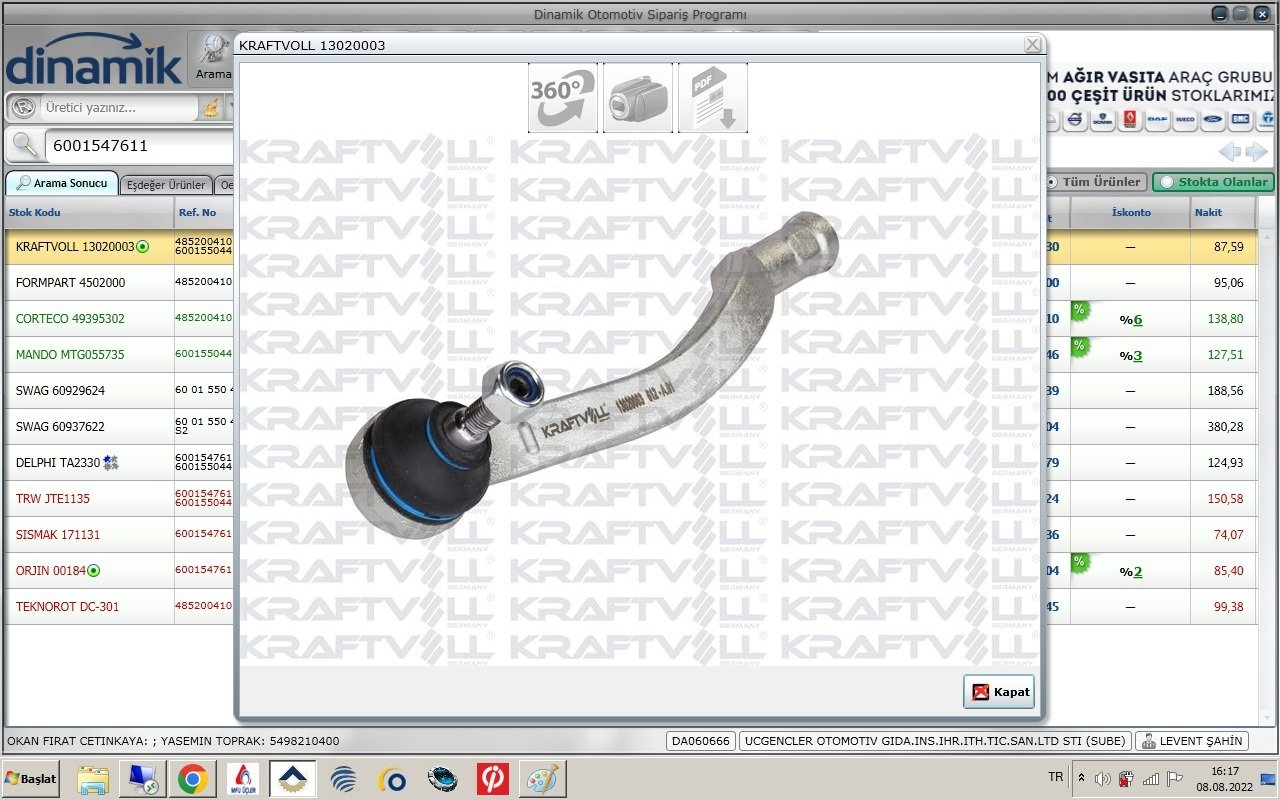The image size is (1280, 800).
Task: Click the BMC brand logo
Action: 1240,120
